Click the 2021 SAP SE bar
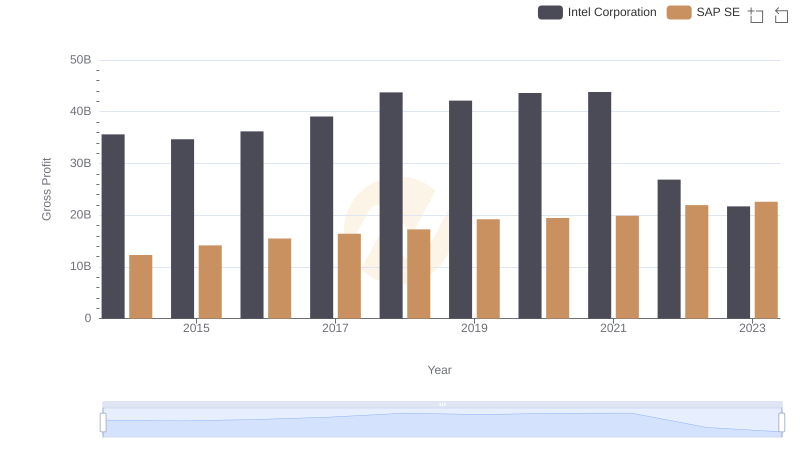800x461 pixels. pyautogui.click(x=627, y=267)
